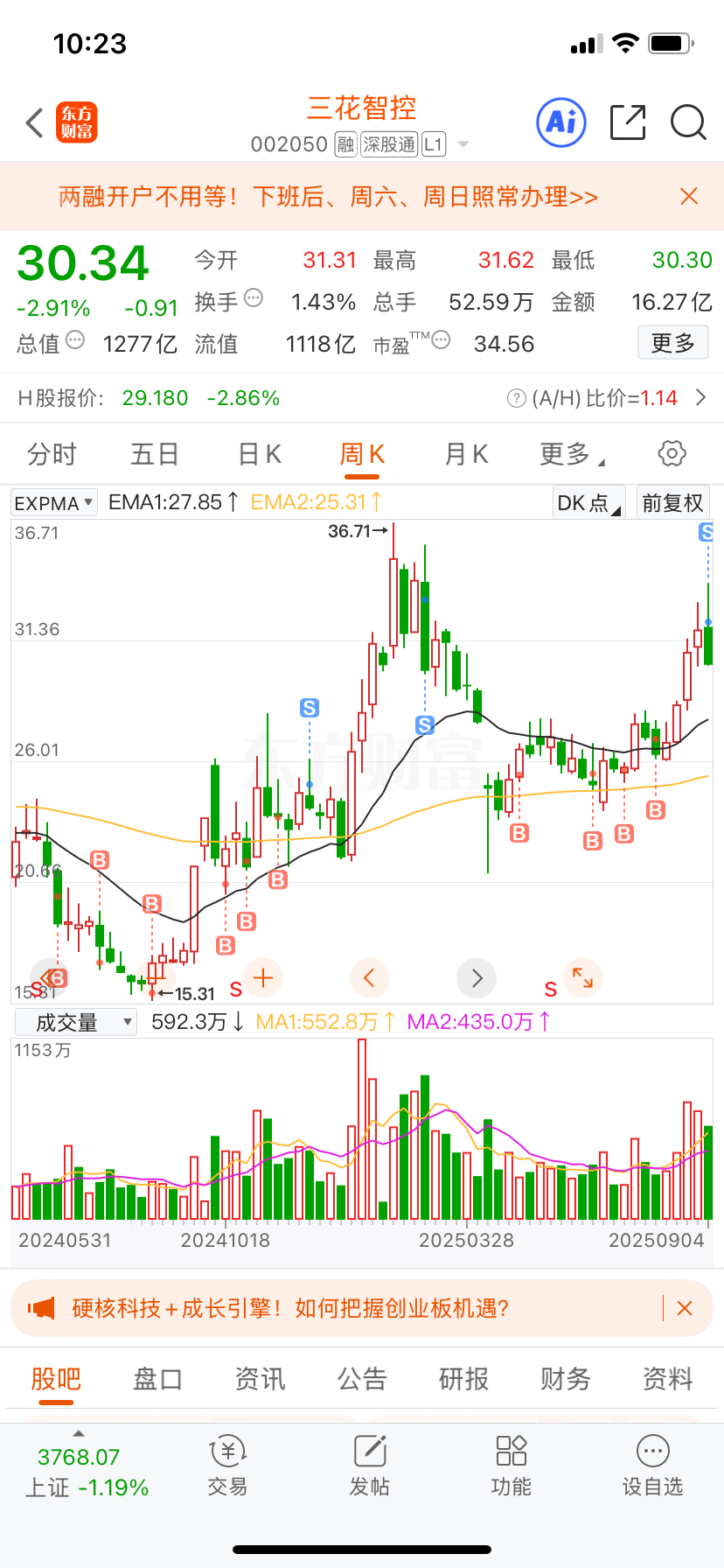Switch to the 资讯 tab
The height and width of the screenshot is (1568, 724).
click(260, 1379)
